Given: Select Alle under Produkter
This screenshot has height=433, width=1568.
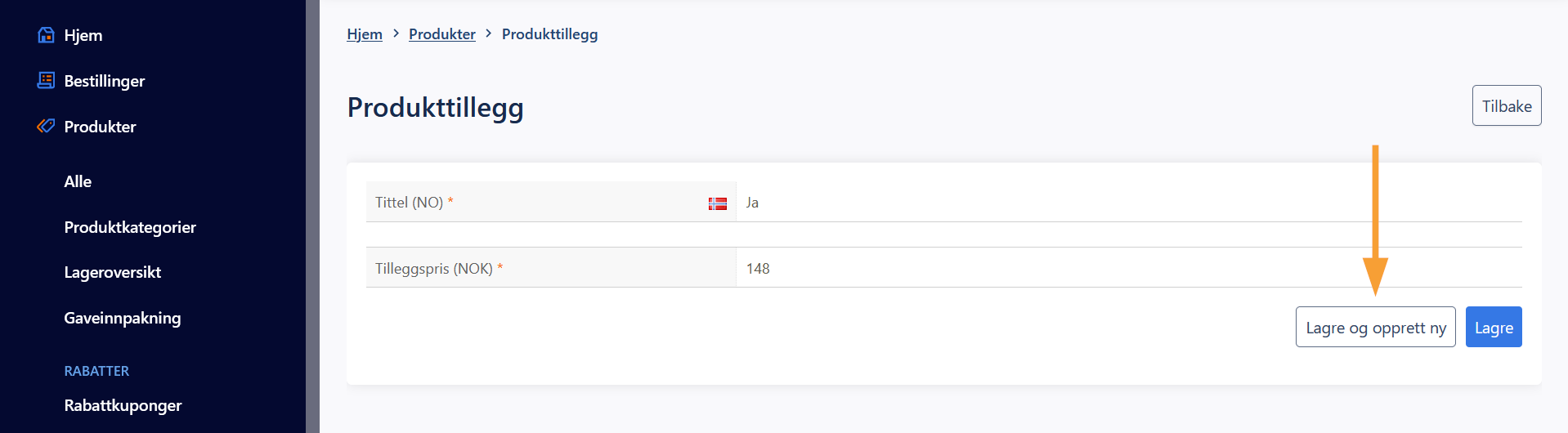Looking at the screenshot, I should point(78,181).
